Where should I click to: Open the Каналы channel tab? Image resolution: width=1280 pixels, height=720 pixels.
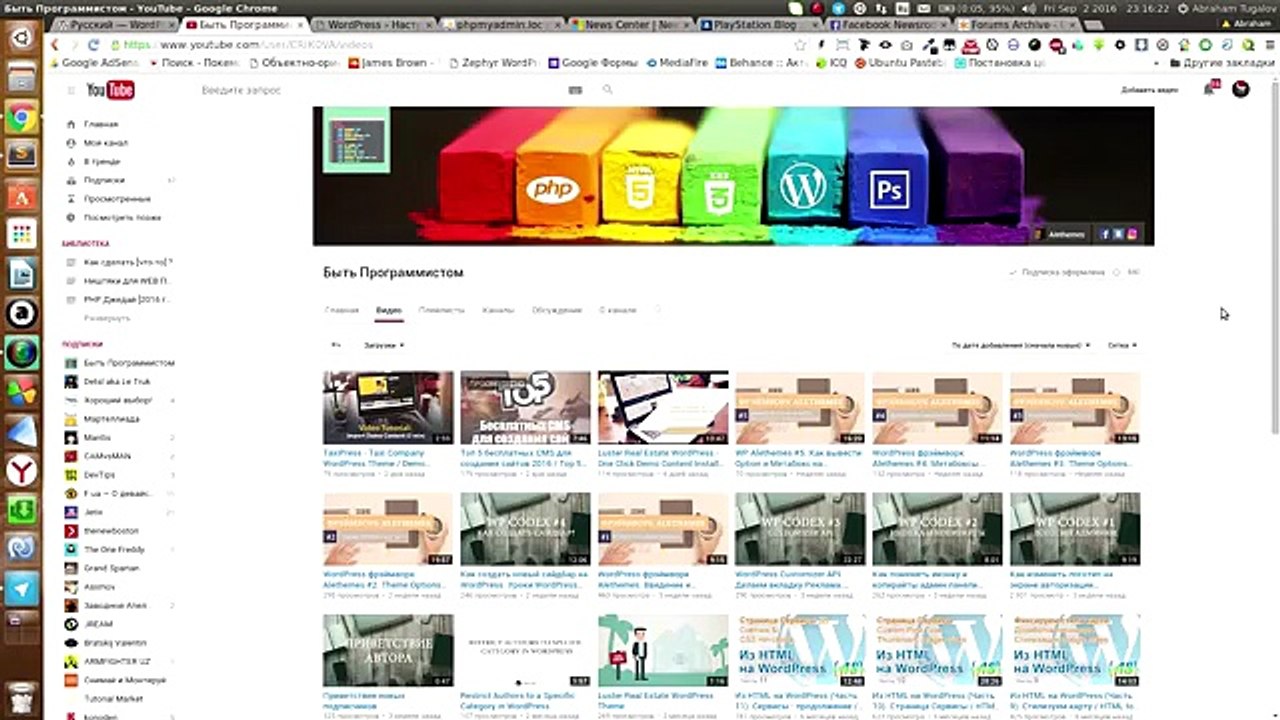pyautogui.click(x=498, y=310)
